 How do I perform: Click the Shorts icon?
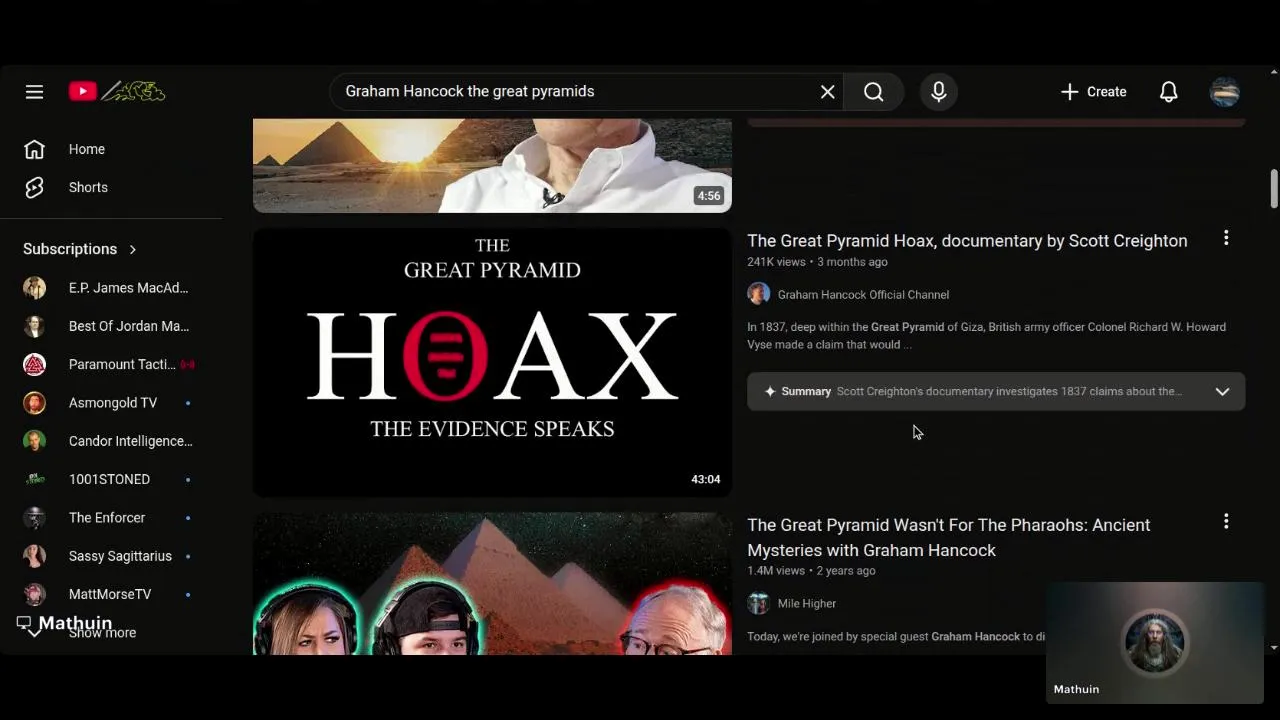[x=34, y=187]
